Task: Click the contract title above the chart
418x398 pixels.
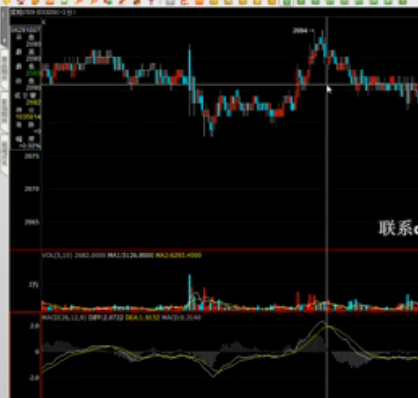Action: (43, 12)
